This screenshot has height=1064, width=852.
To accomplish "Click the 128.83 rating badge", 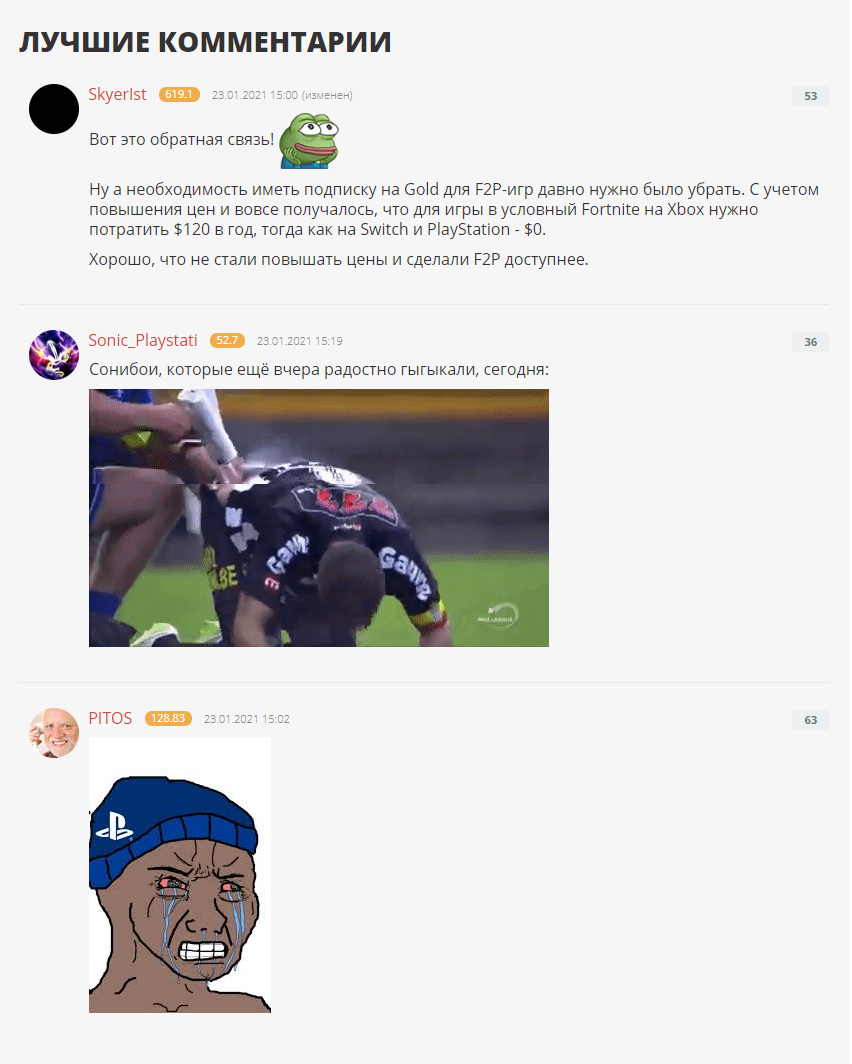I will pos(168,718).
